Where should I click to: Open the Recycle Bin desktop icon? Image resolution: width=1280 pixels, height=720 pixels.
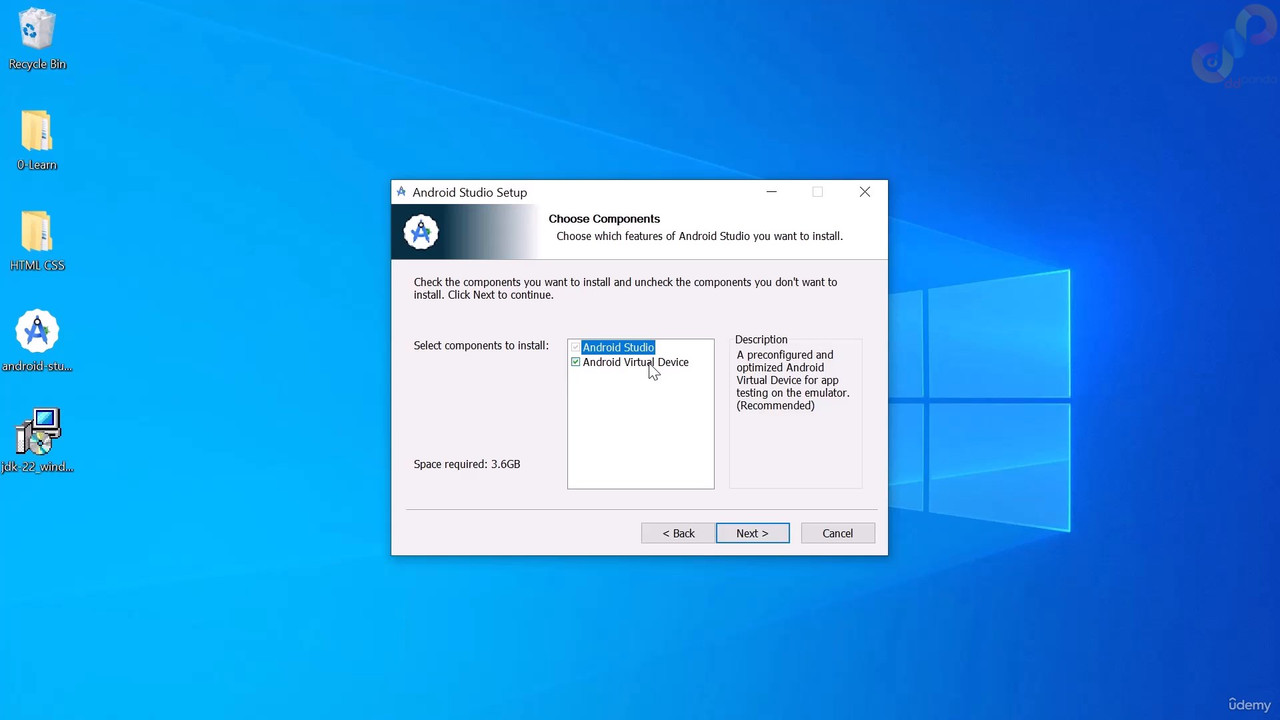[x=37, y=40]
